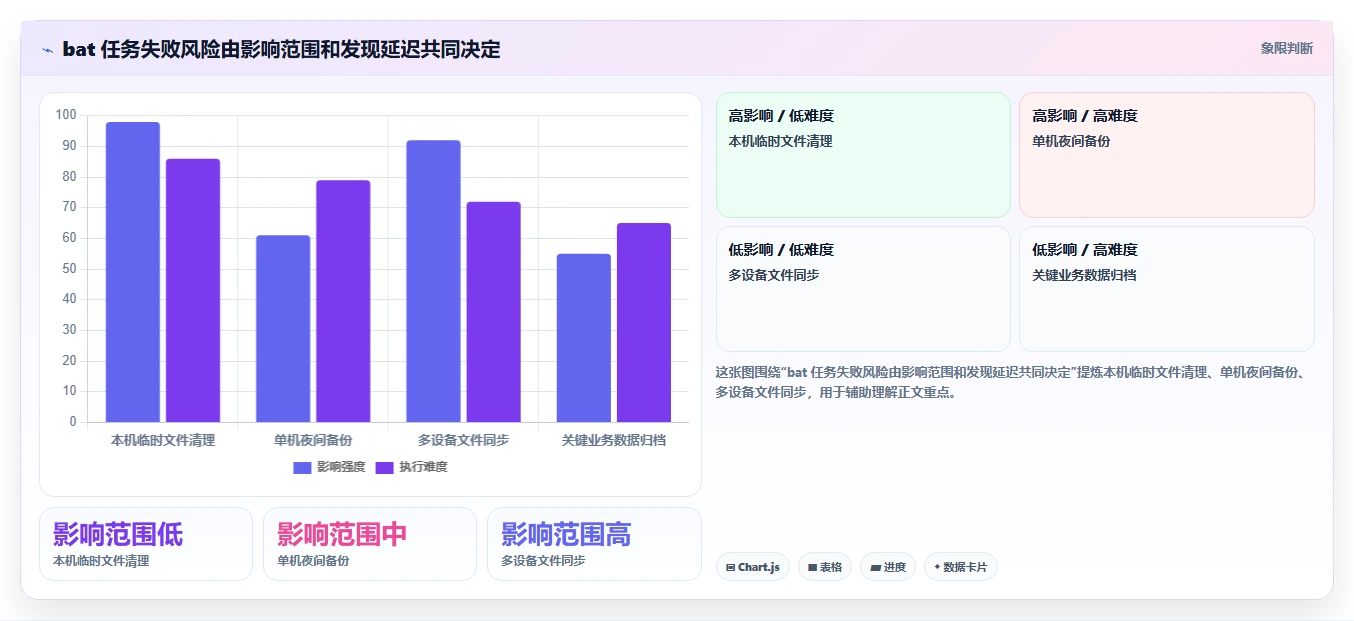Click the 关键业务数据归档 x-axis label

coord(614,440)
